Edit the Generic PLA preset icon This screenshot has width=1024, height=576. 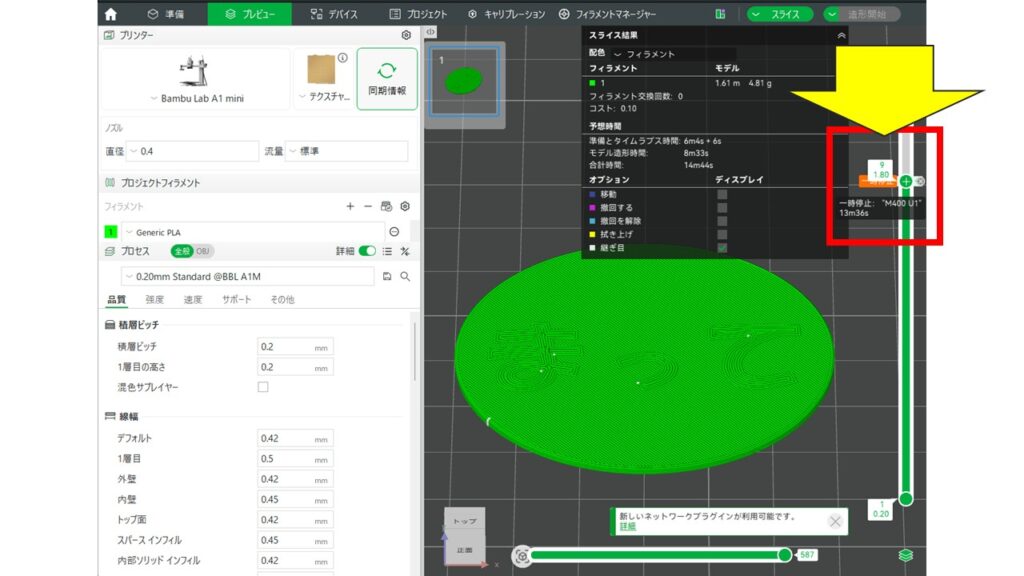click(394, 232)
